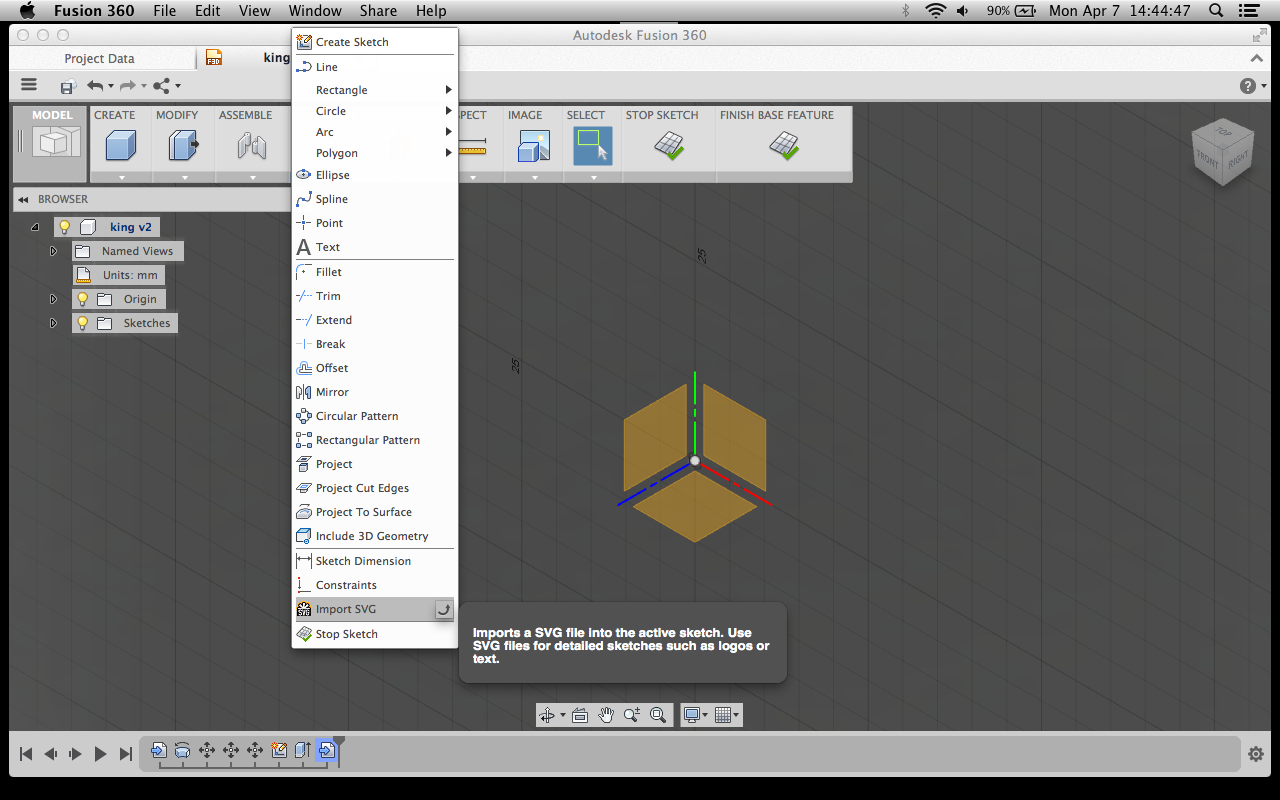Open Grid and Snaps icon
Screen dimensions: 1280x800
[x=723, y=715]
